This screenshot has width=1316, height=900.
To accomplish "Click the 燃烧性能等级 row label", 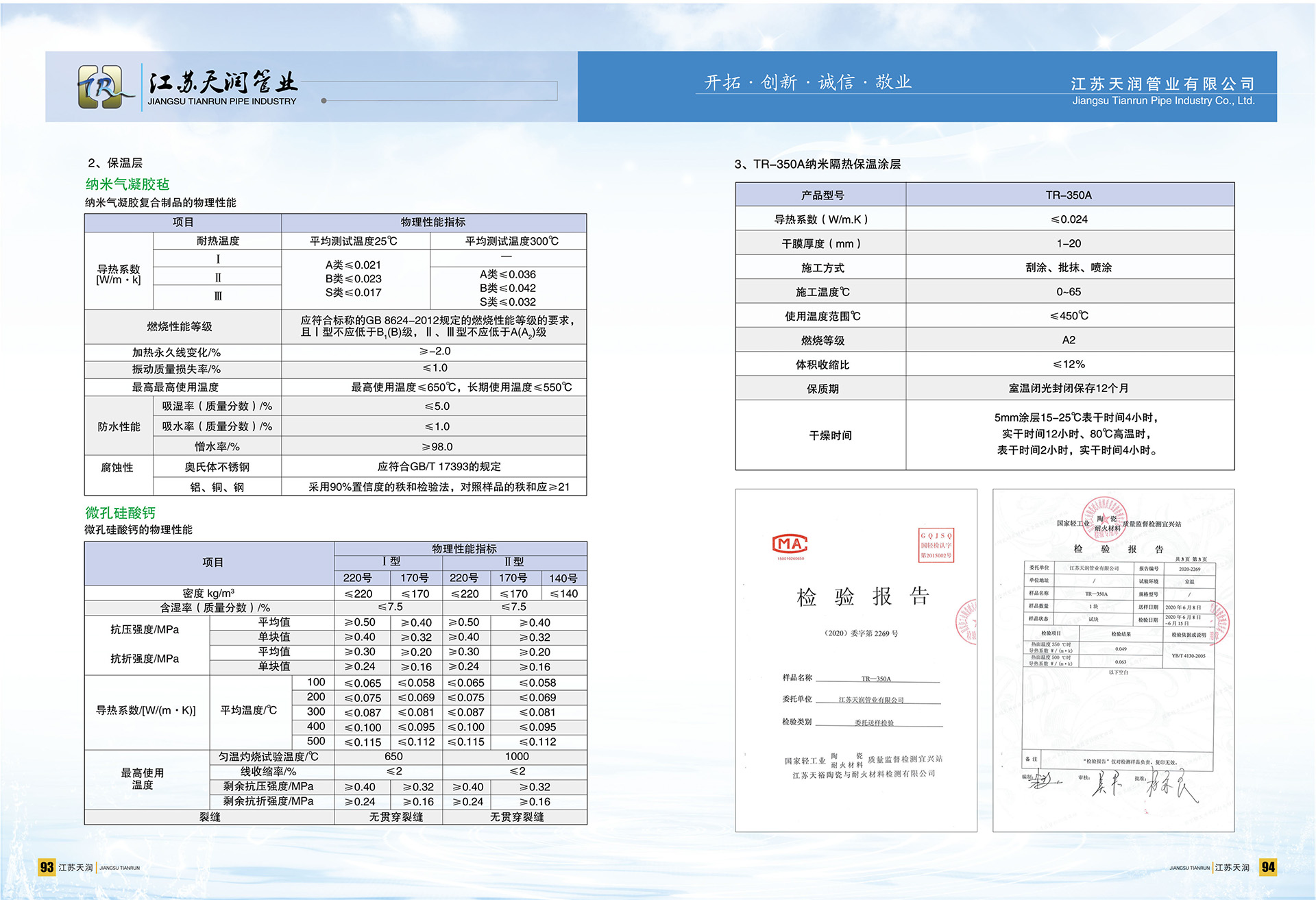I will coord(180,326).
